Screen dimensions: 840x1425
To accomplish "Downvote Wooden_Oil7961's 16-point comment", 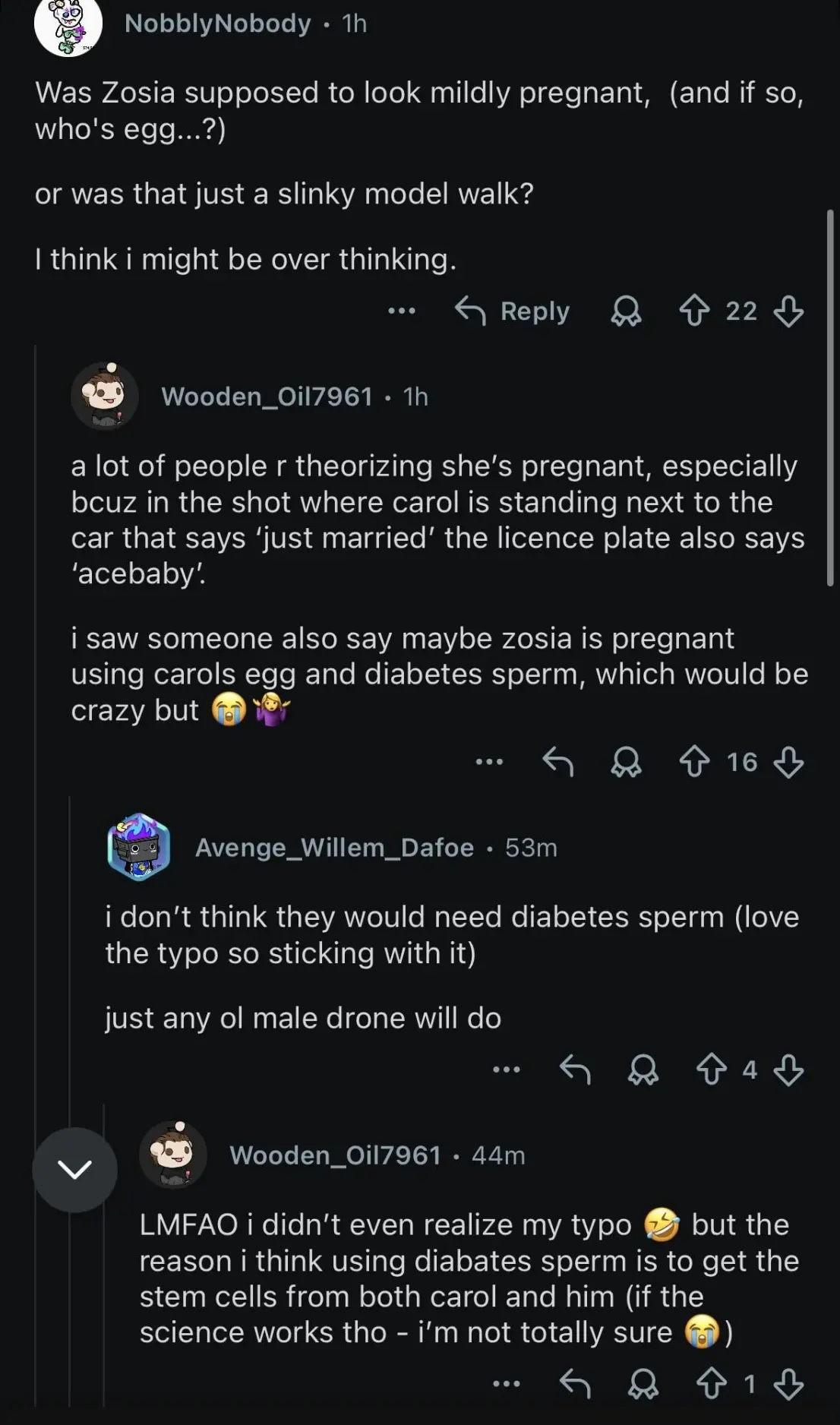I will point(788,762).
